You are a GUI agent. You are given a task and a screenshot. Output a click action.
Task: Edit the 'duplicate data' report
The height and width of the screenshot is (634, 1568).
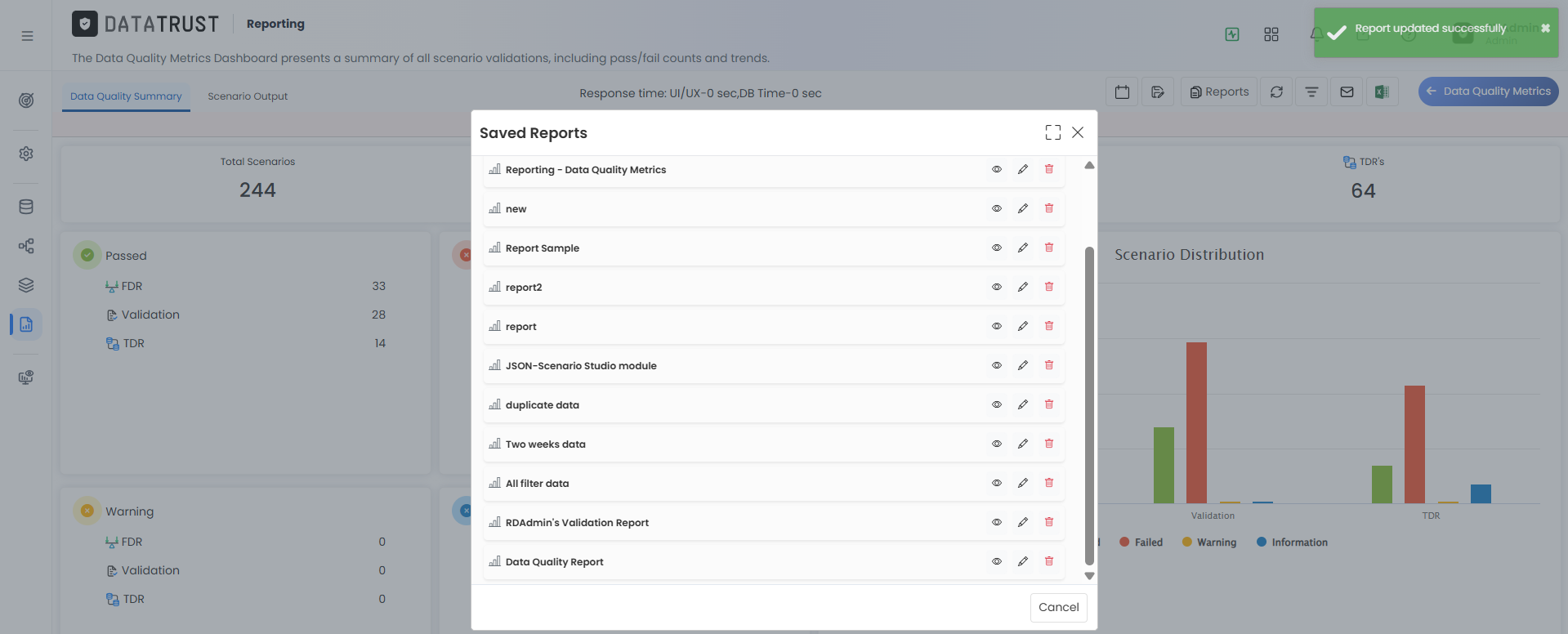pyautogui.click(x=1023, y=404)
